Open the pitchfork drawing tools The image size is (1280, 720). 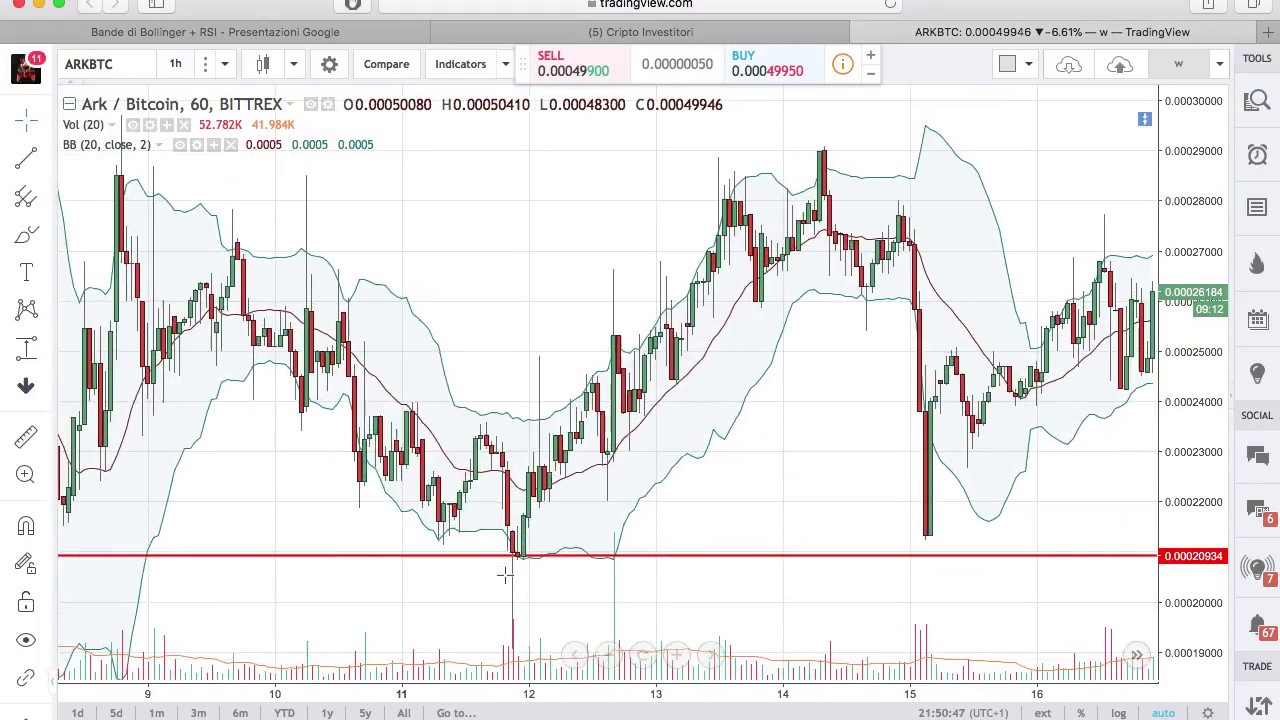26,196
